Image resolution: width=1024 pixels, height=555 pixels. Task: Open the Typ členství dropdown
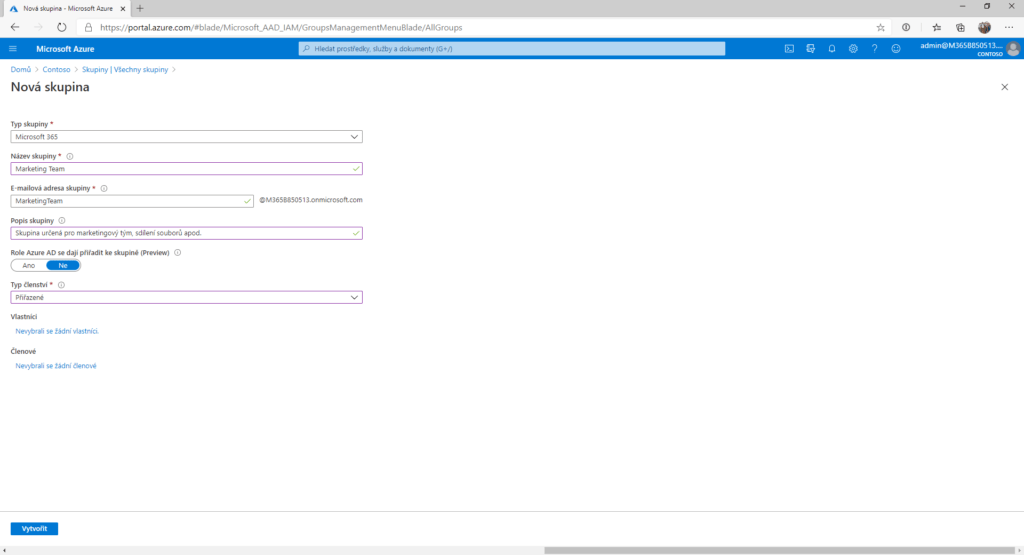(186, 297)
